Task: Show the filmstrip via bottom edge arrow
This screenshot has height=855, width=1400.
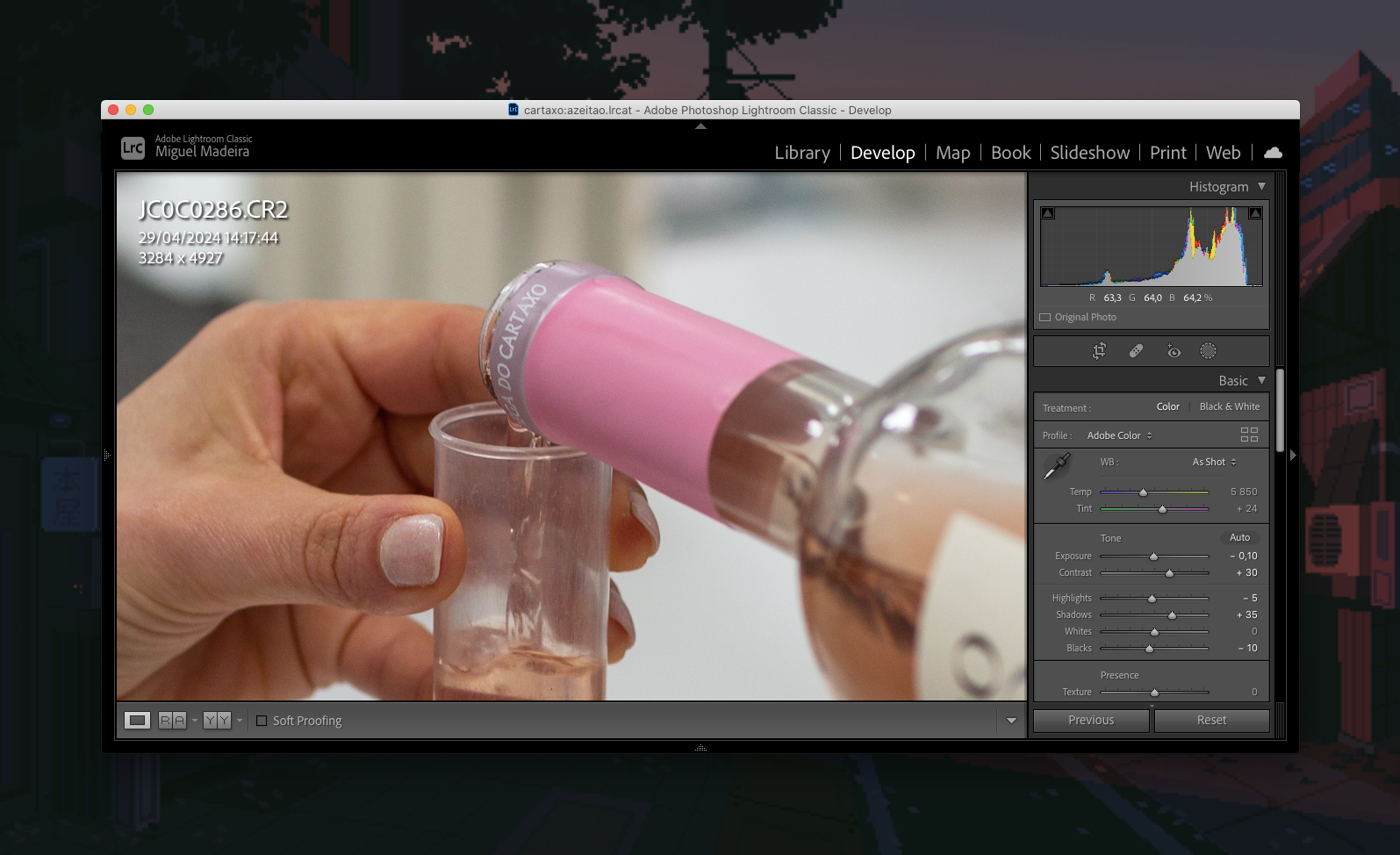Action: click(x=700, y=748)
